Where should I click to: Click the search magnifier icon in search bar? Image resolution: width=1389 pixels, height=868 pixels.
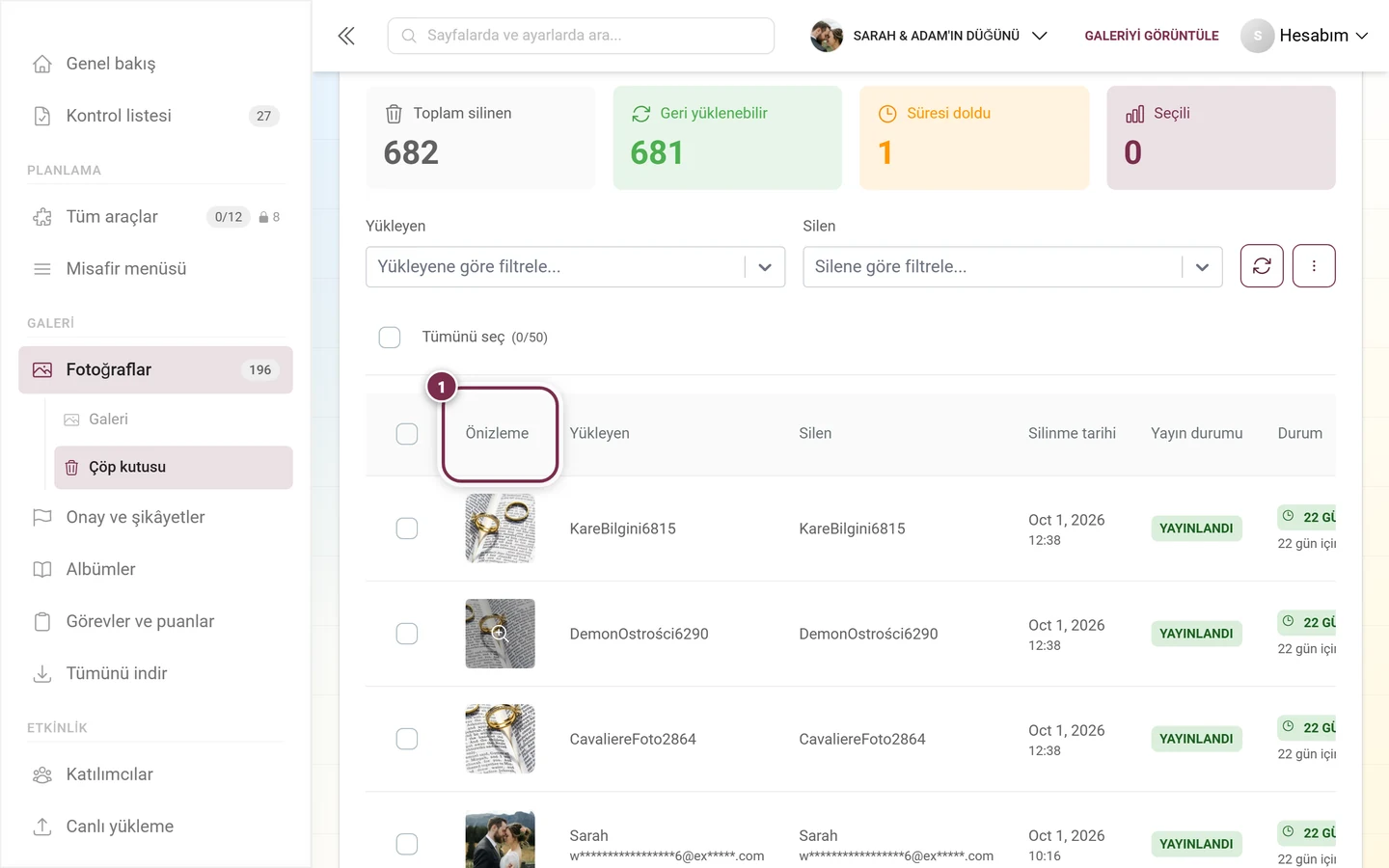409,36
